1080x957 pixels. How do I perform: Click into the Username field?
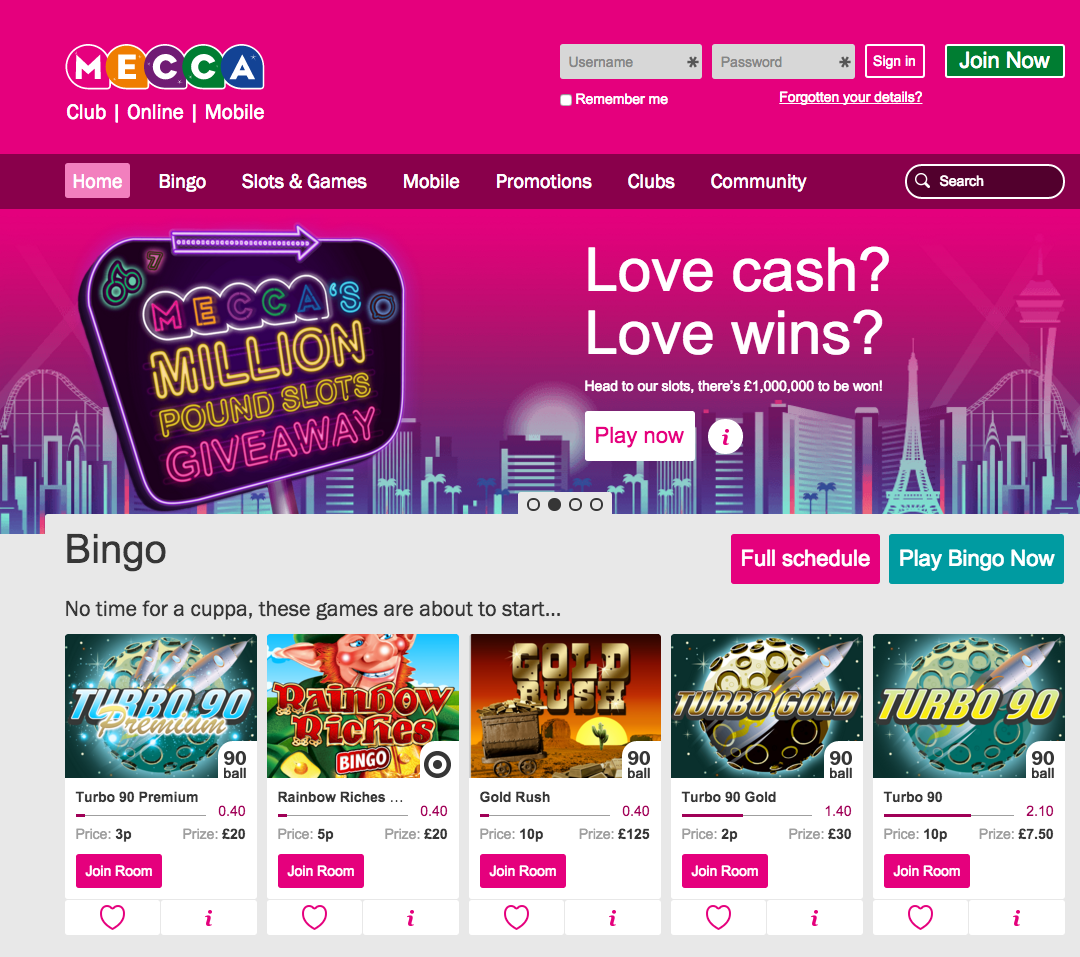pyautogui.click(x=631, y=62)
